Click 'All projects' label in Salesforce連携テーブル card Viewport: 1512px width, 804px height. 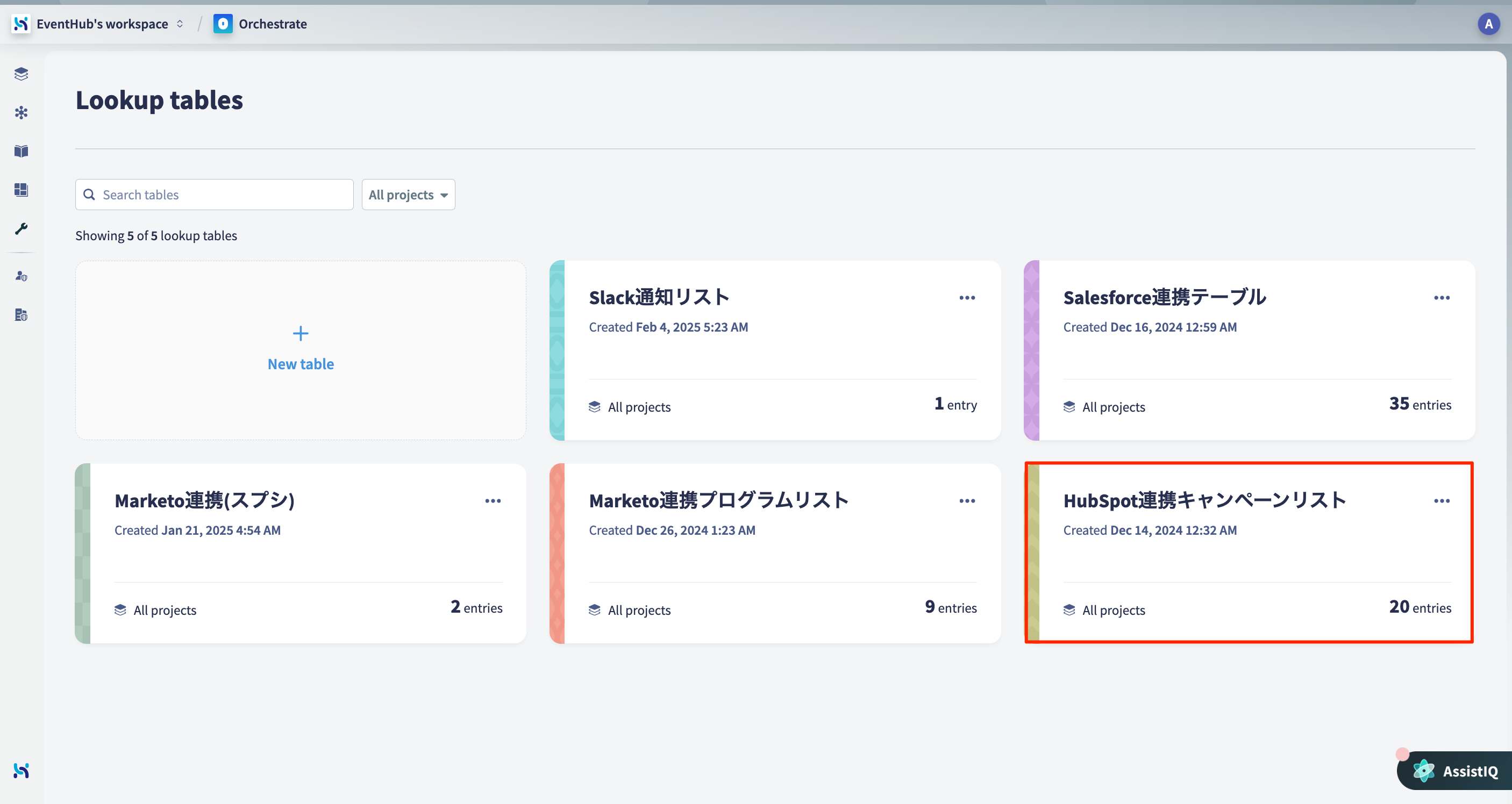(x=1114, y=407)
